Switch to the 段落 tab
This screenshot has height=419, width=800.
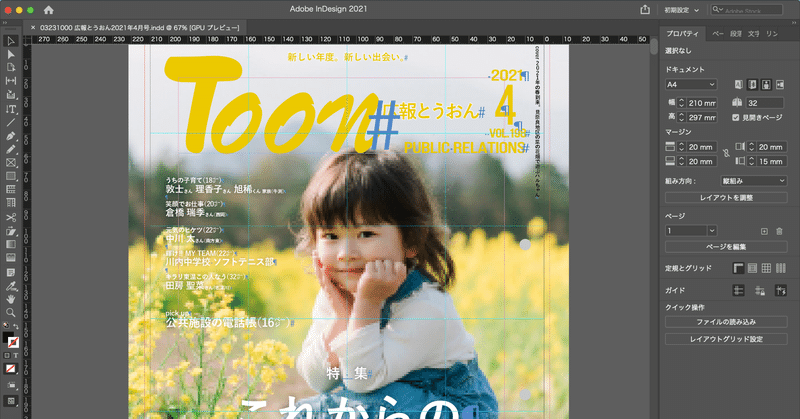point(736,34)
